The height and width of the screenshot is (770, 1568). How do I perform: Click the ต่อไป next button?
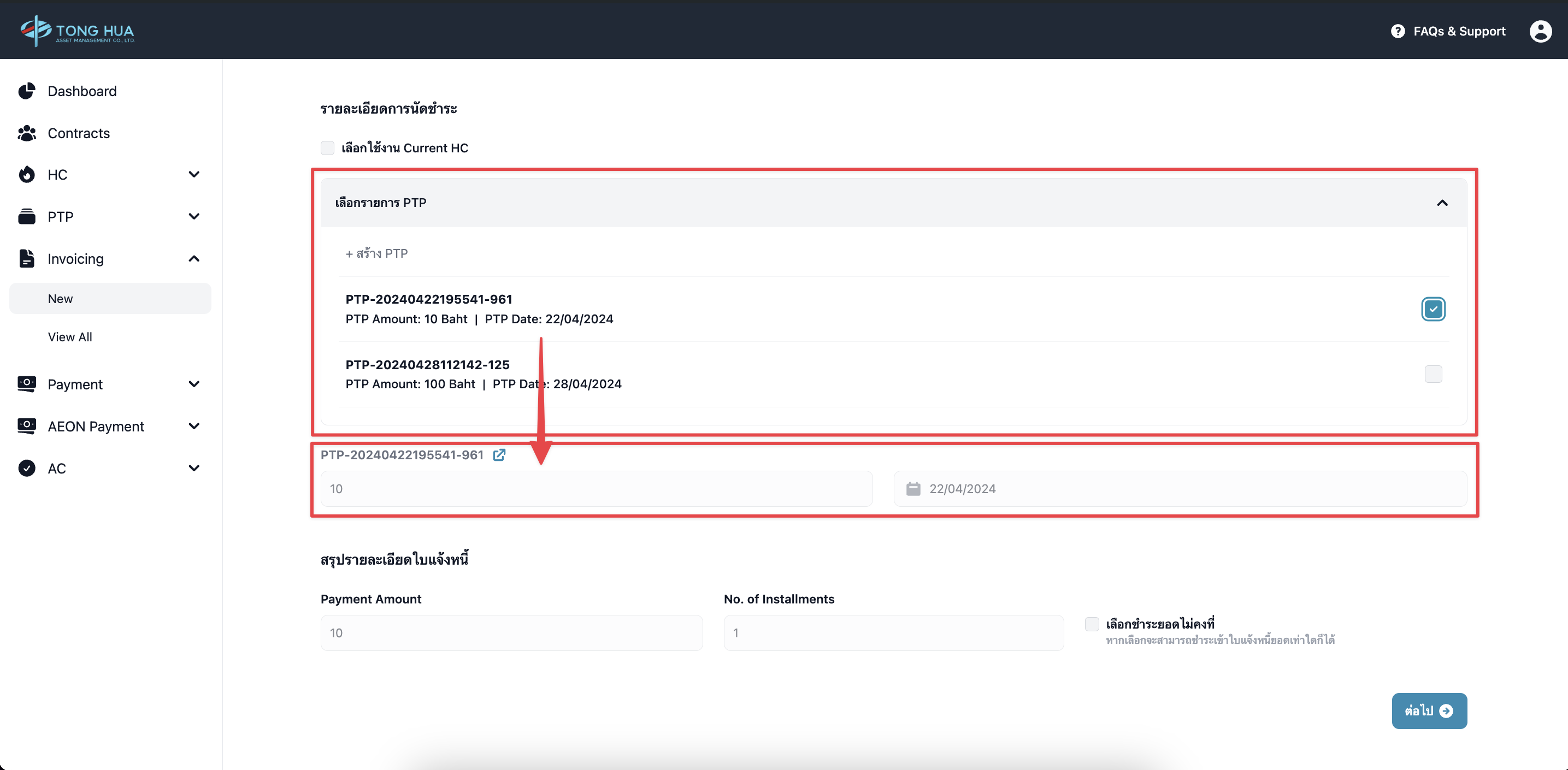click(x=1429, y=710)
